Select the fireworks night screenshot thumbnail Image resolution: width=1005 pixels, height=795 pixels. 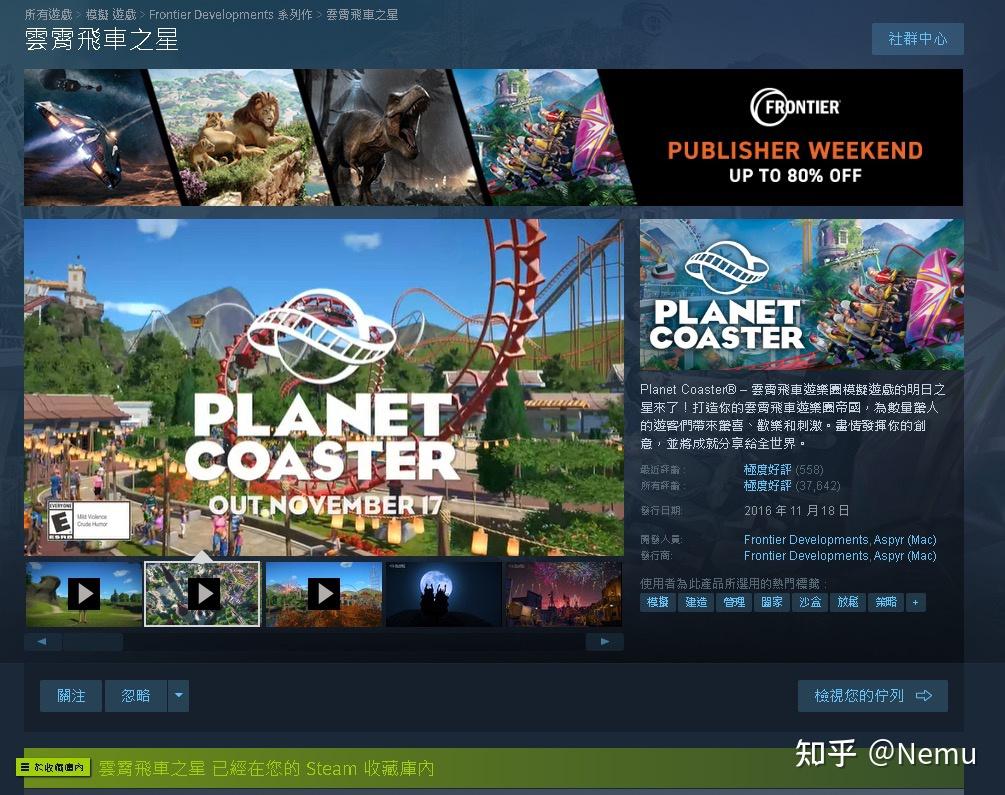(x=563, y=594)
